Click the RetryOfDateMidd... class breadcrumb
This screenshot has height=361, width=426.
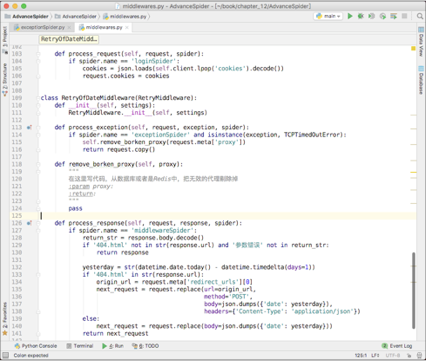(69, 39)
